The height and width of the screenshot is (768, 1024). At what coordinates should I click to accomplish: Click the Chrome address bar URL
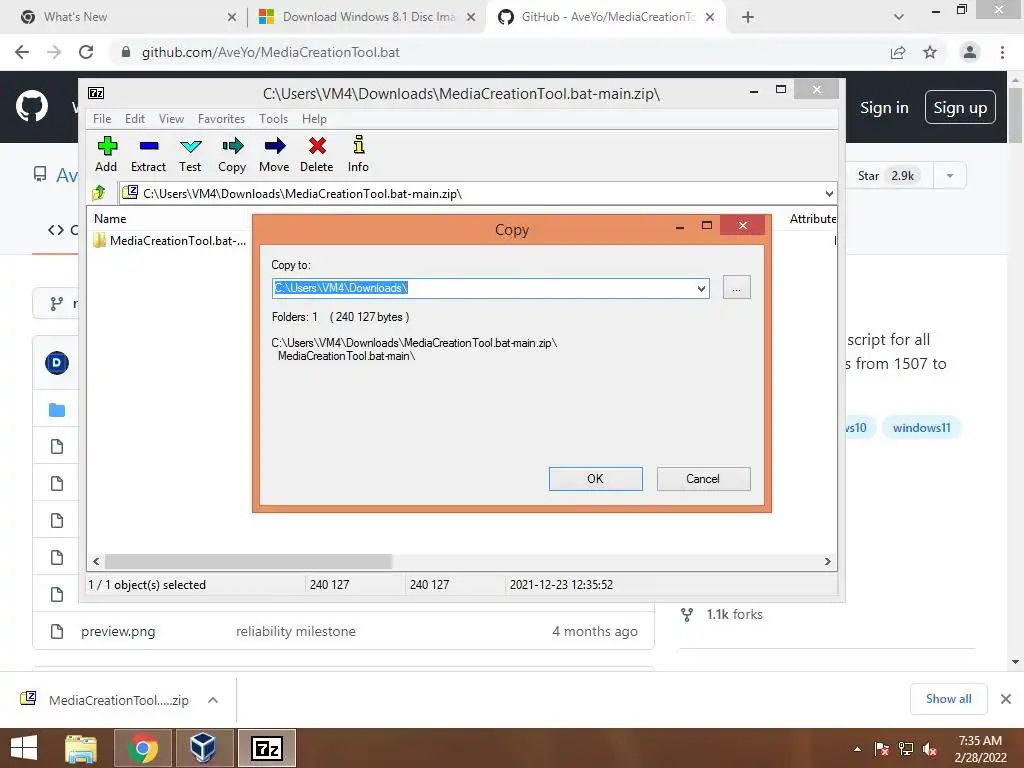point(270,52)
